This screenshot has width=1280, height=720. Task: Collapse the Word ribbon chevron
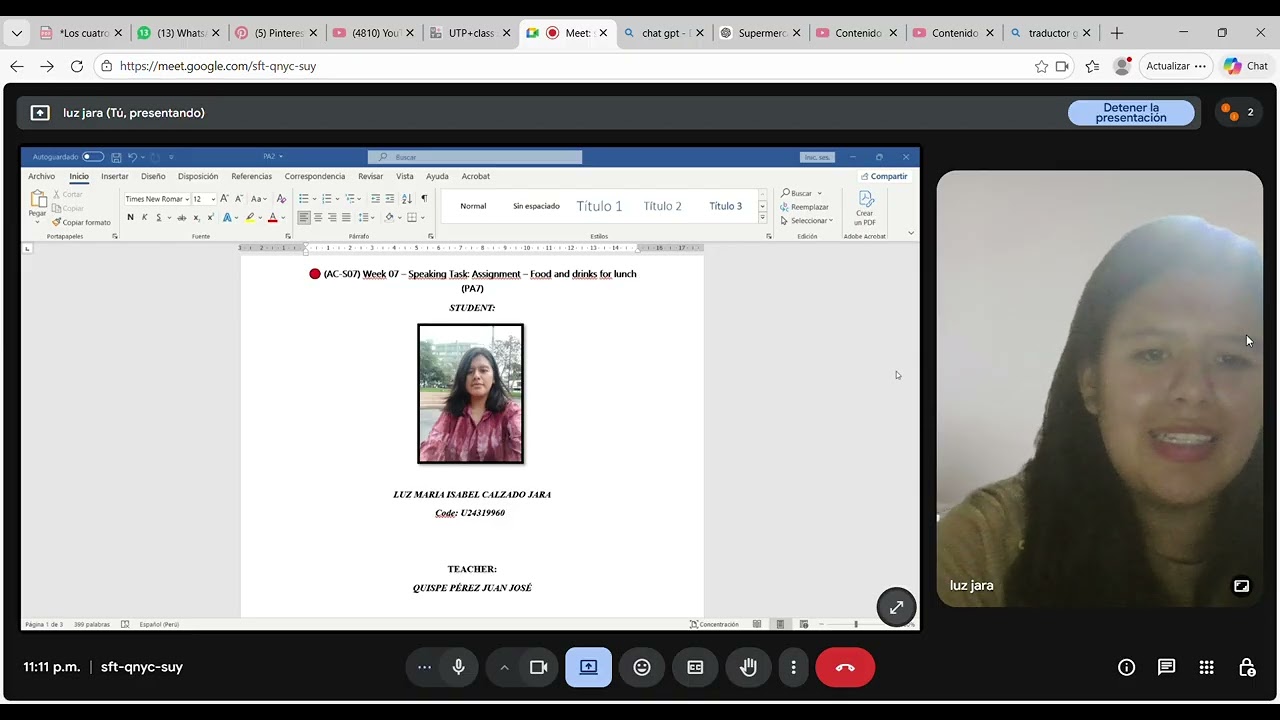pos(910,233)
